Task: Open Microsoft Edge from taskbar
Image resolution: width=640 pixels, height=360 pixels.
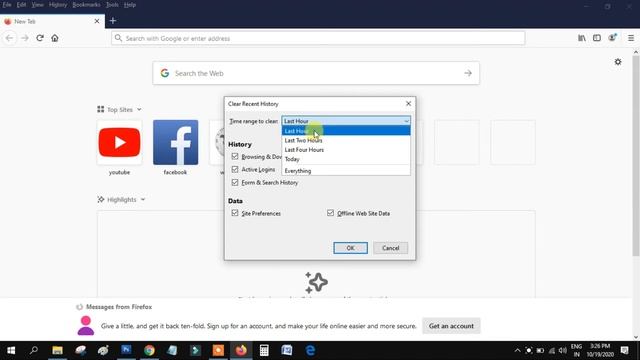Action: (310, 350)
